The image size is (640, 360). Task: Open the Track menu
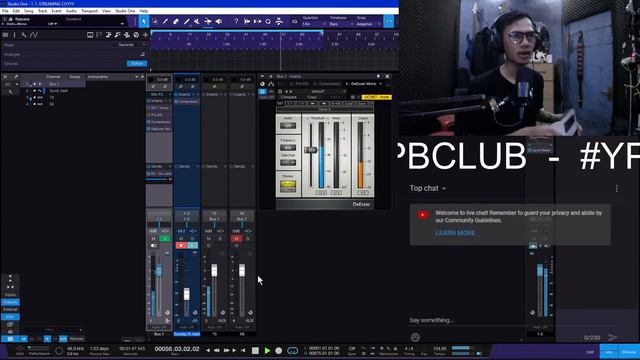pyautogui.click(x=42, y=11)
